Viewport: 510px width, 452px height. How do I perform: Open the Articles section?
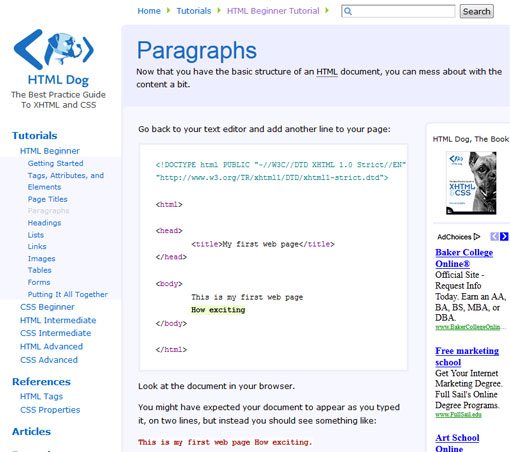[x=31, y=432]
